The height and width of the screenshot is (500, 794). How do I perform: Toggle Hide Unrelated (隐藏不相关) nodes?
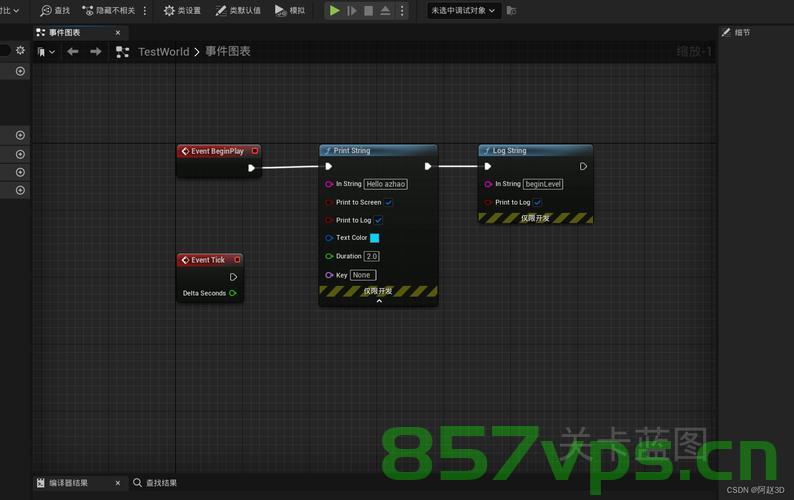tap(108, 10)
